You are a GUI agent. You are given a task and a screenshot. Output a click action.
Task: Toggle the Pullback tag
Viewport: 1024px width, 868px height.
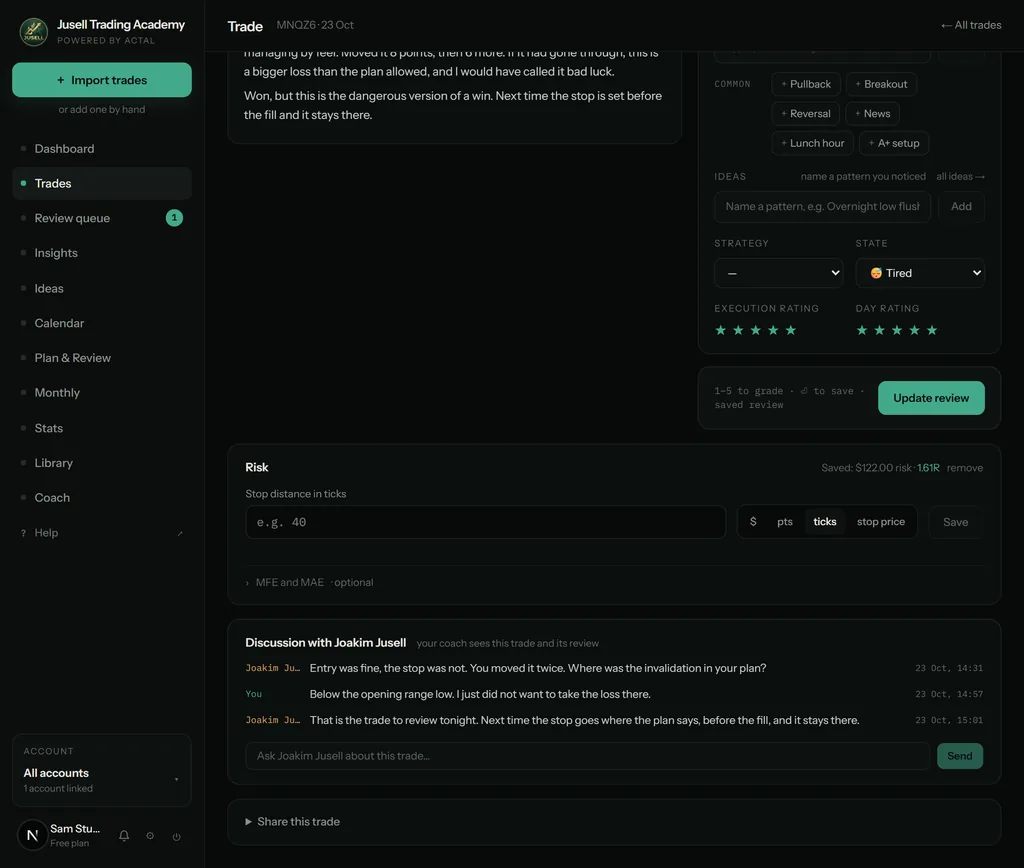[x=806, y=84]
